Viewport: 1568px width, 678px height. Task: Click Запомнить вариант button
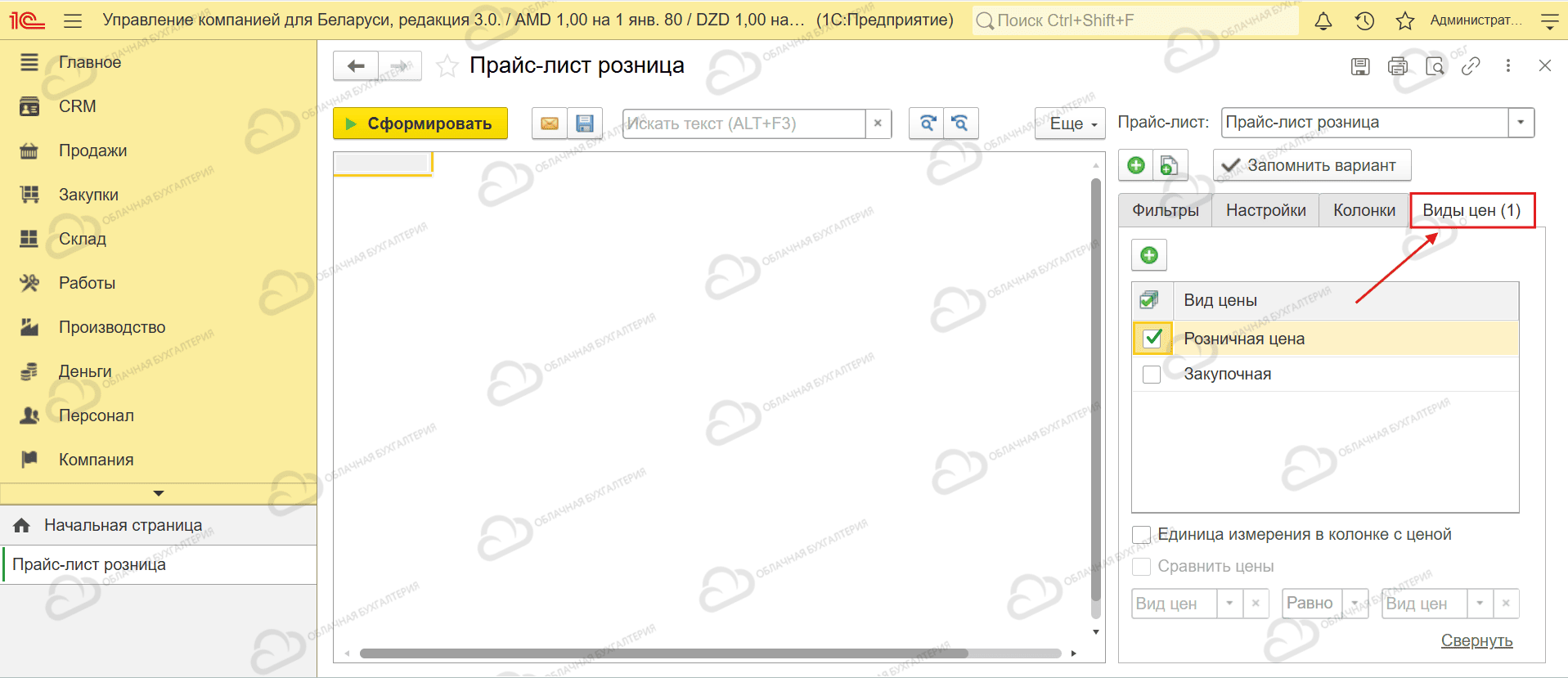(1312, 165)
